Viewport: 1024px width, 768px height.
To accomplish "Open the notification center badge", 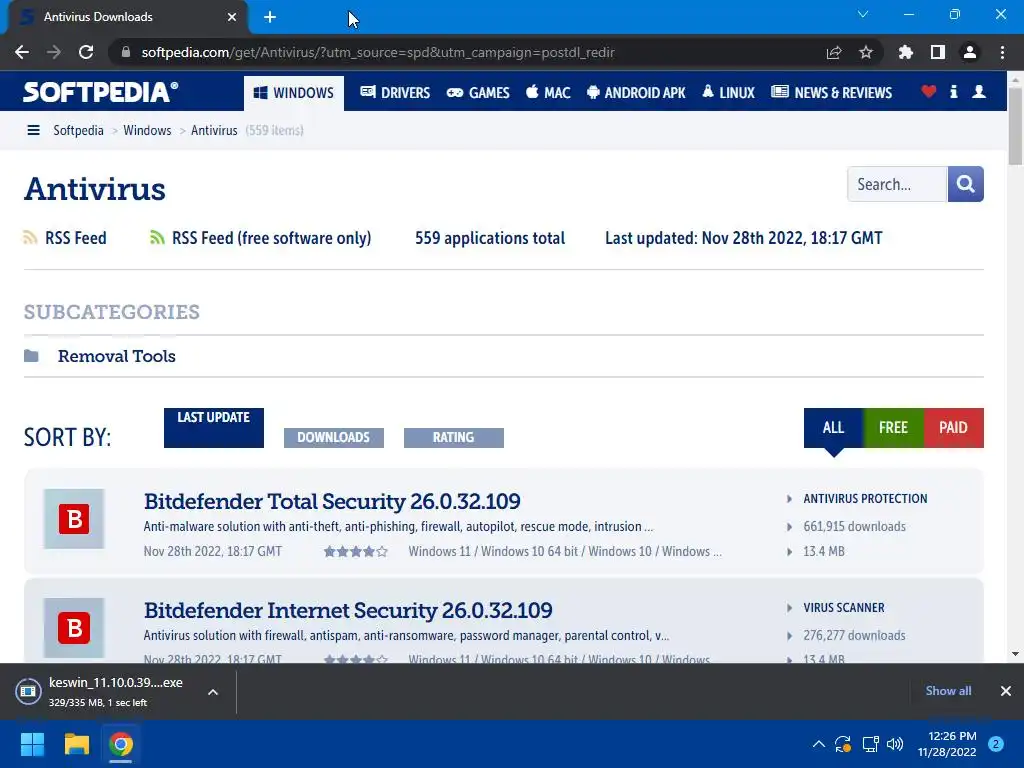I will click(x=996, y=744).
